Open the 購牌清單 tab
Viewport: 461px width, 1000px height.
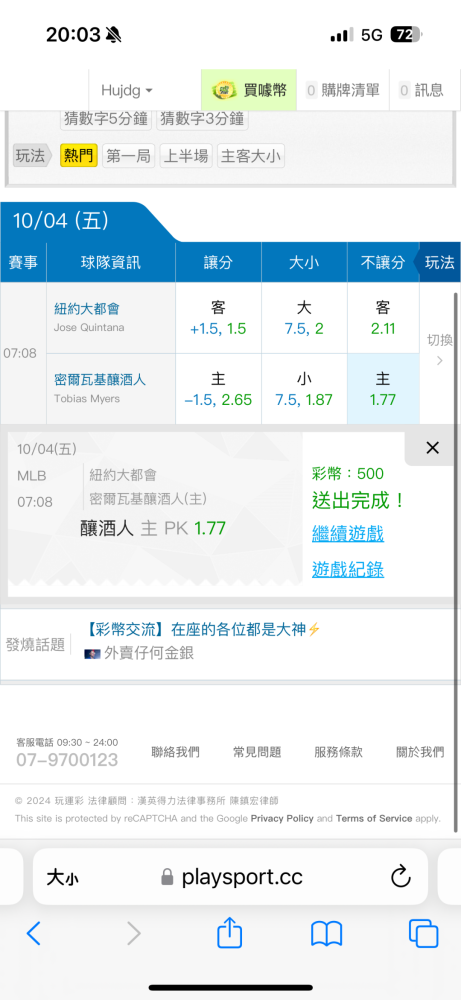tap(343, 91)
